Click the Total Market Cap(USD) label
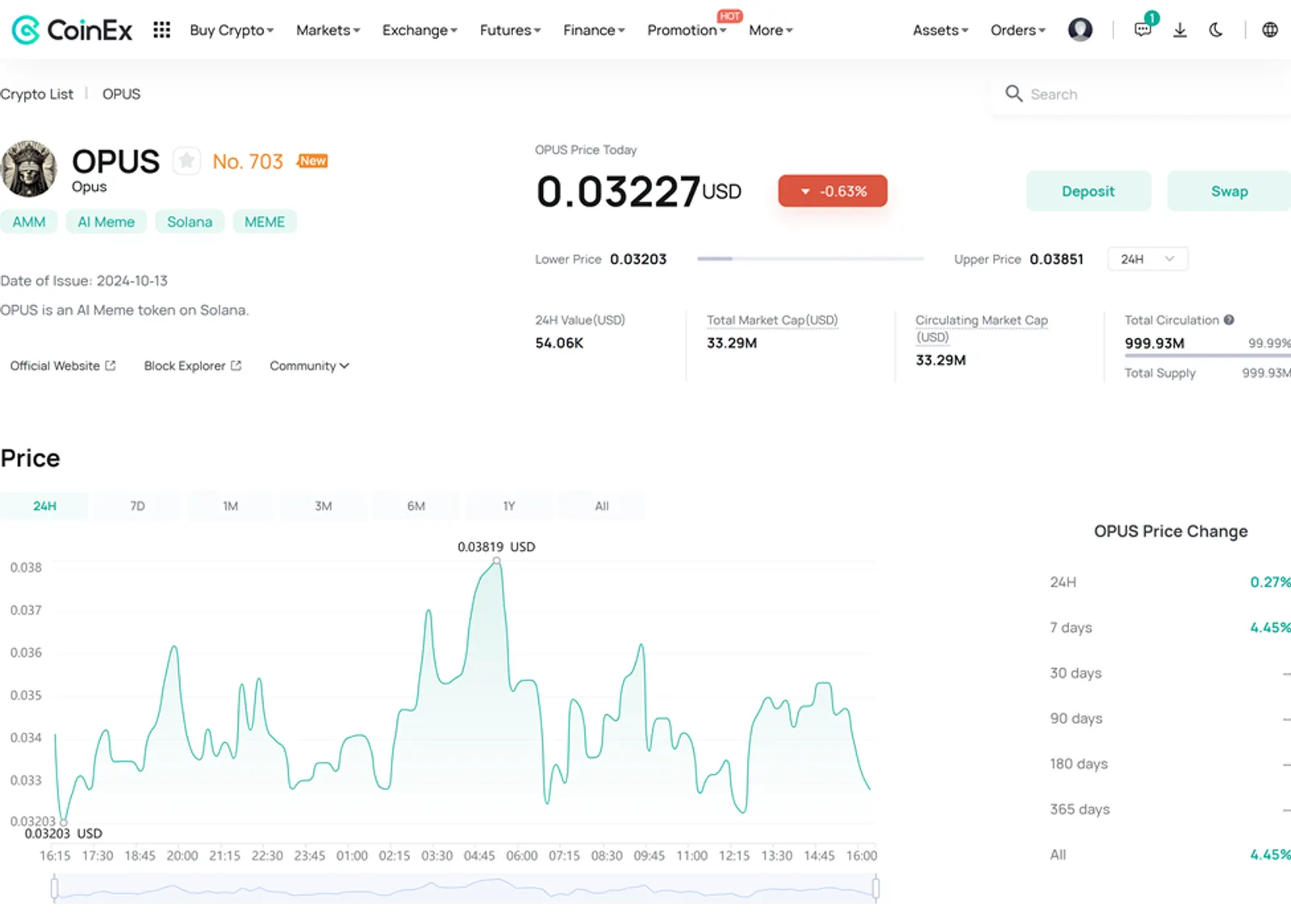 pyautogui.click(x=772, y=320)
